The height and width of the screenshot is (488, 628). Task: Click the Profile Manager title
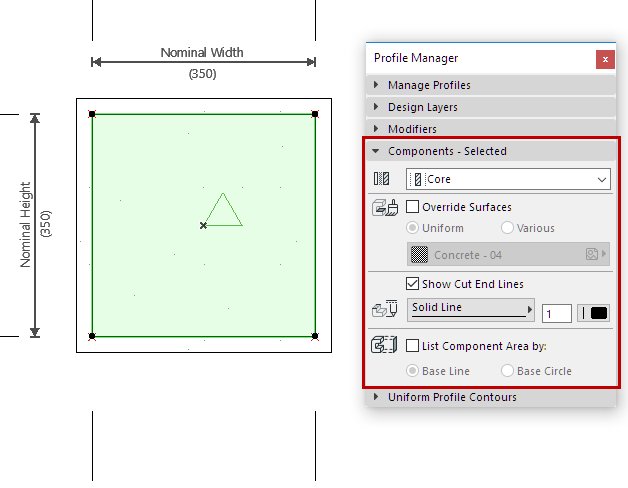point(416,58)
